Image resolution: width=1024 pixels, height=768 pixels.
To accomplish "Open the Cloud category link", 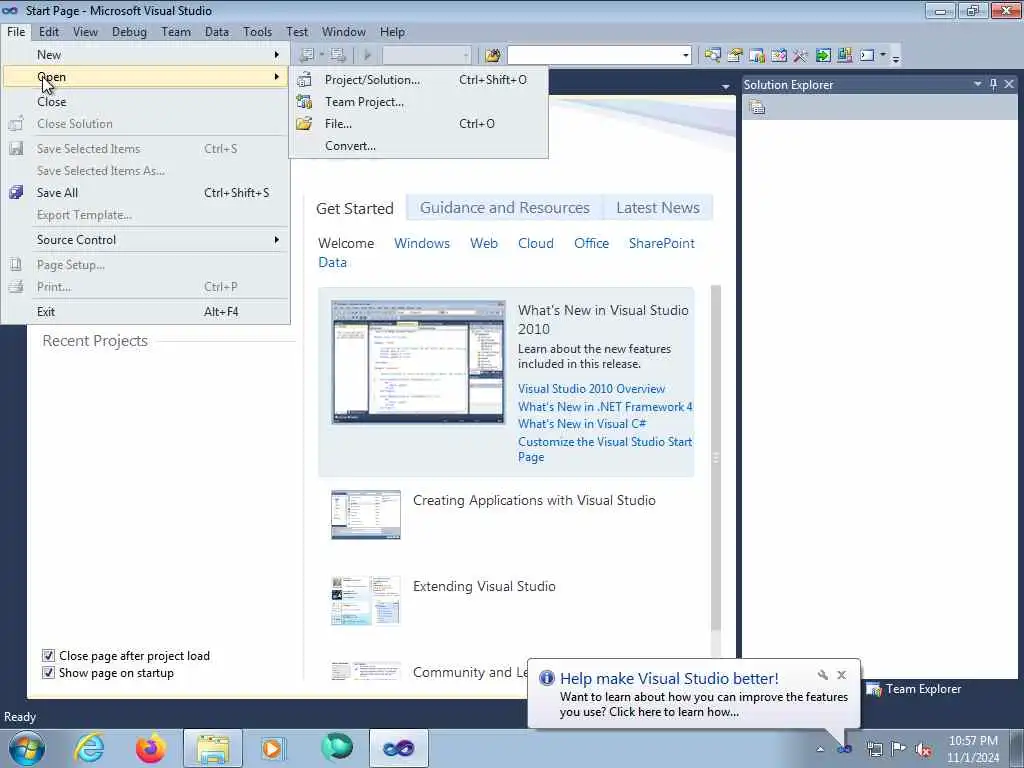I will coord(536,243).
